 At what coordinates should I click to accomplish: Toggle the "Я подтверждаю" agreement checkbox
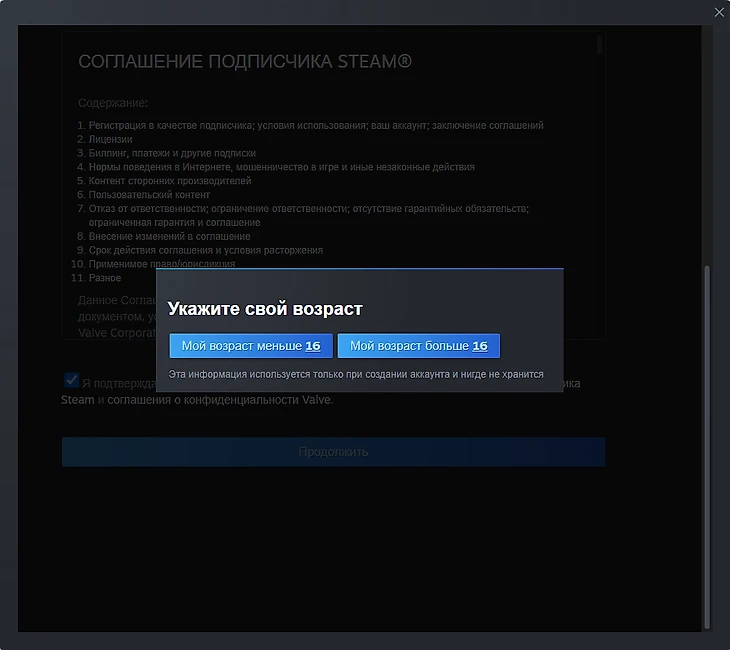coord(71,380)
